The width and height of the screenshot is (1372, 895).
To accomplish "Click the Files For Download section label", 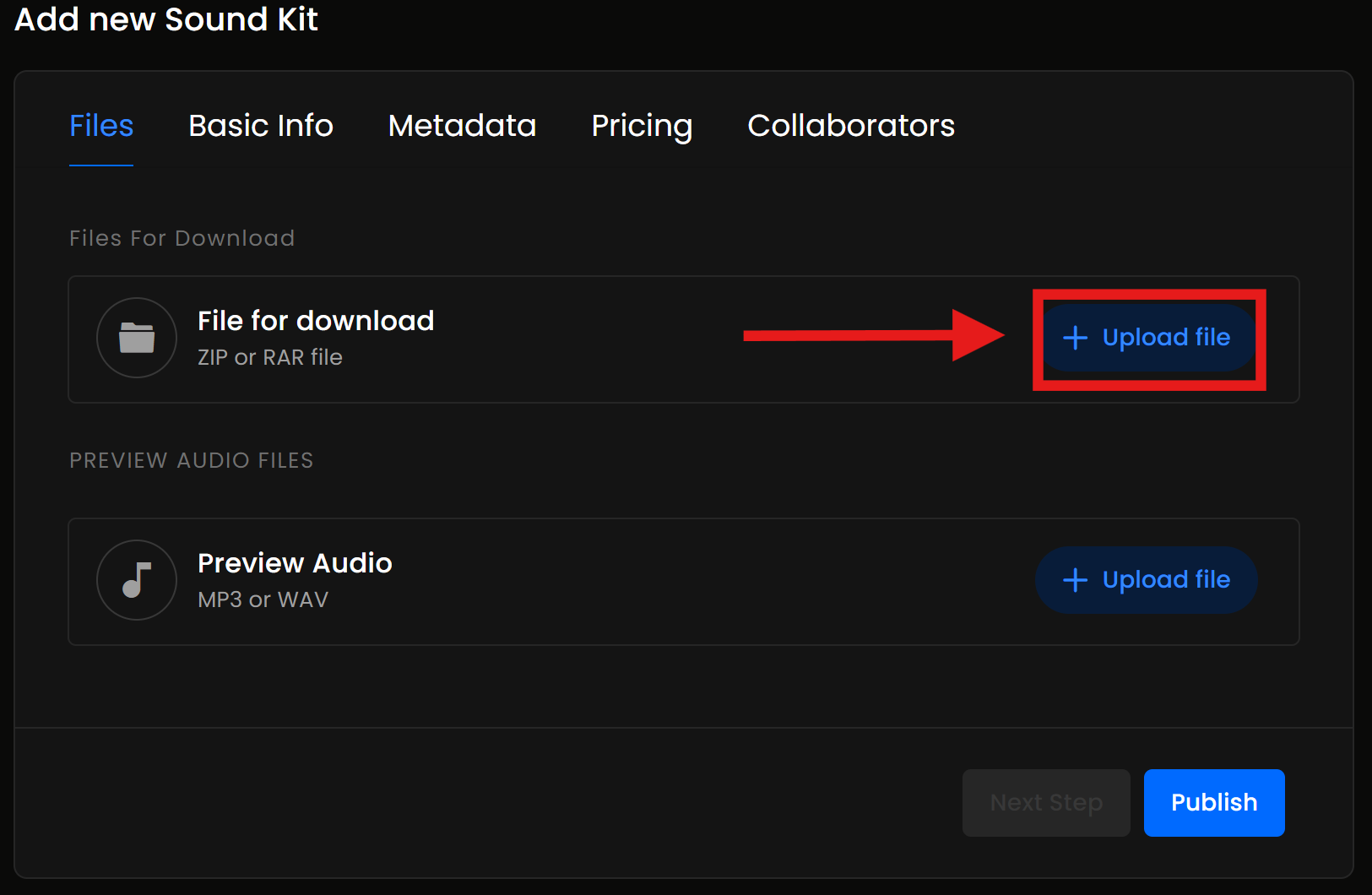I will coord(182,238).
